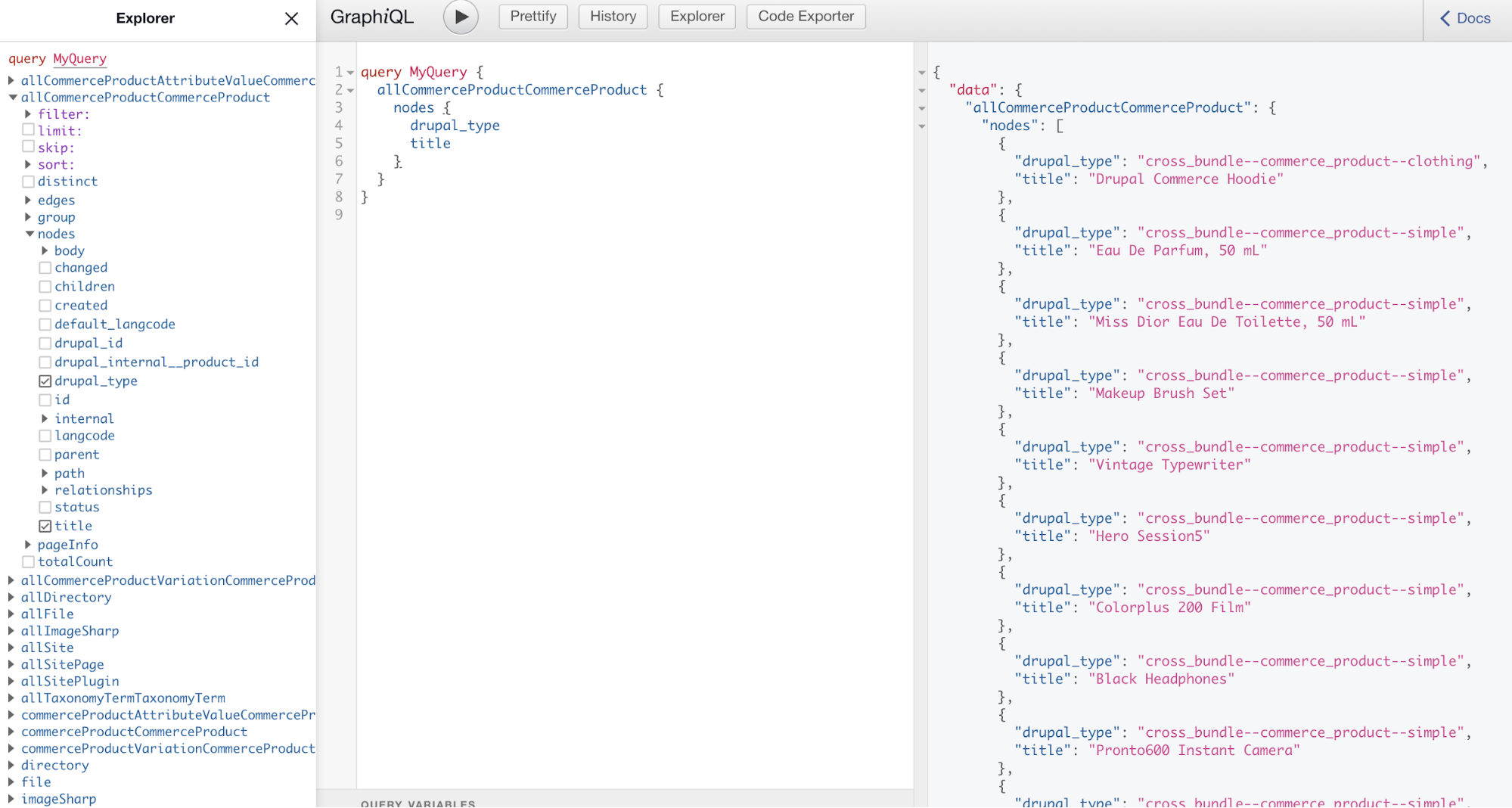
Task: Switch to the History panel
Action: tap(613, 16)
